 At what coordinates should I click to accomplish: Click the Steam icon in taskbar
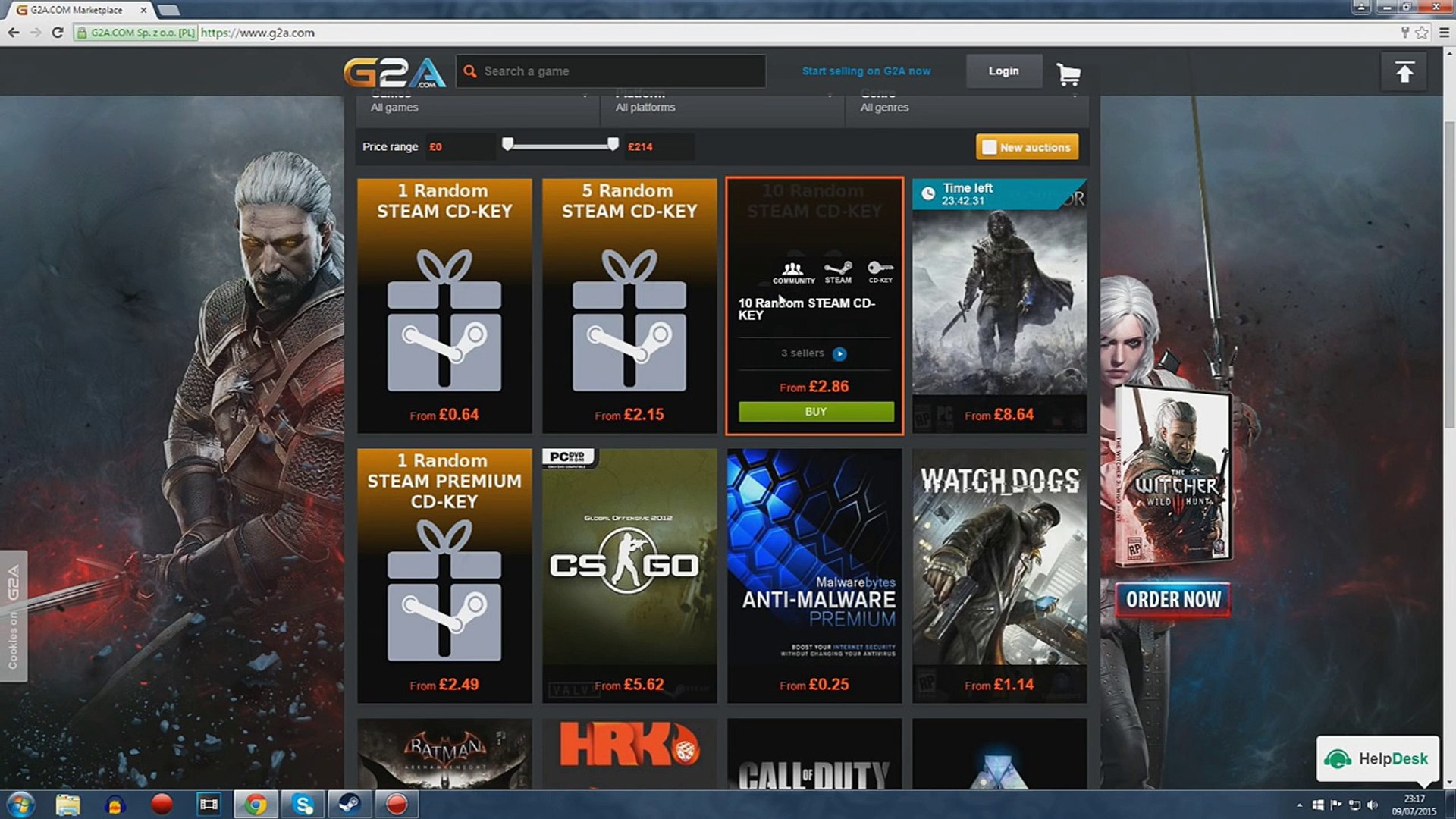[x=348, y=804]
